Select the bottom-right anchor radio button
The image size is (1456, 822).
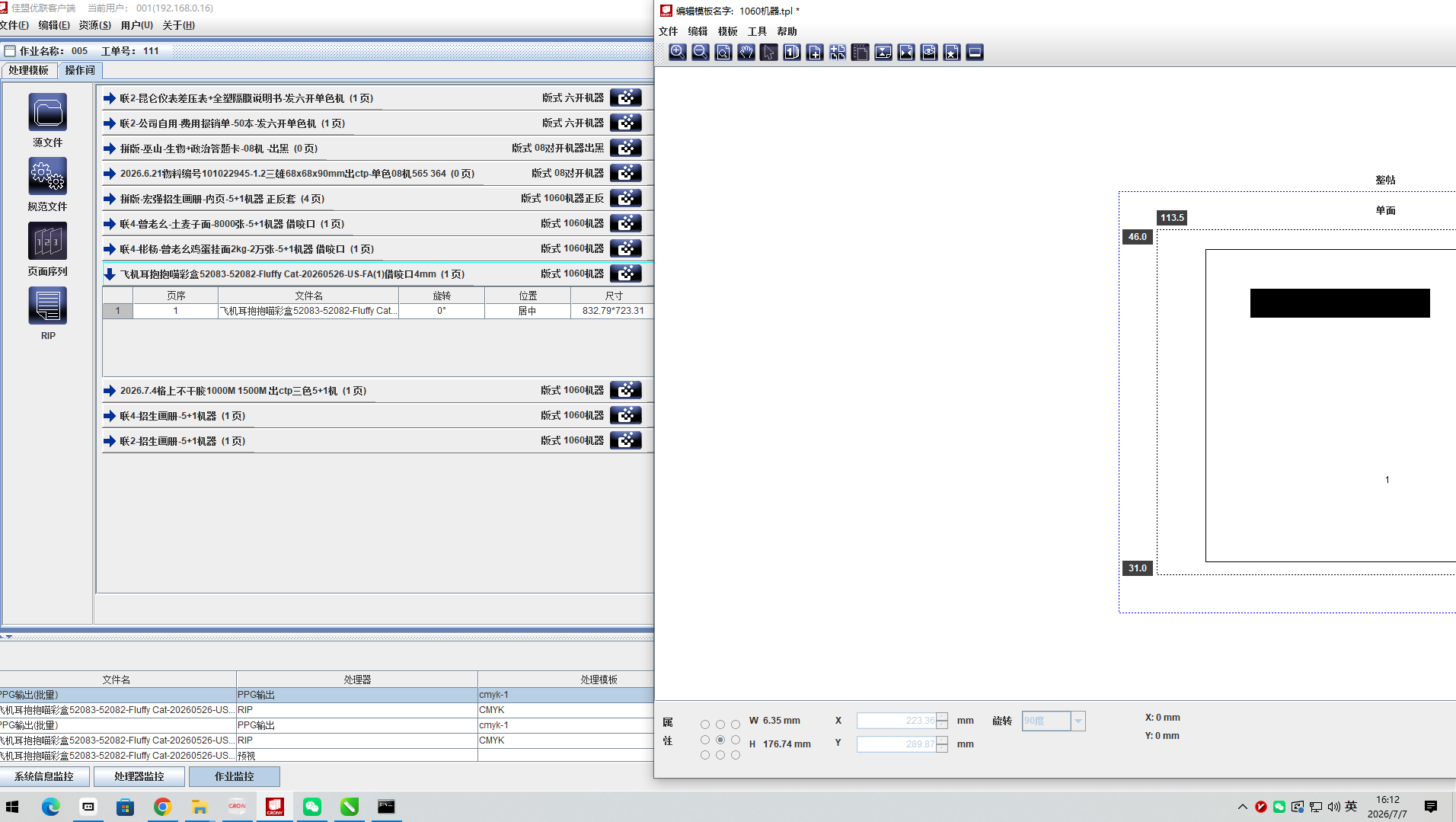pos(735,755)
